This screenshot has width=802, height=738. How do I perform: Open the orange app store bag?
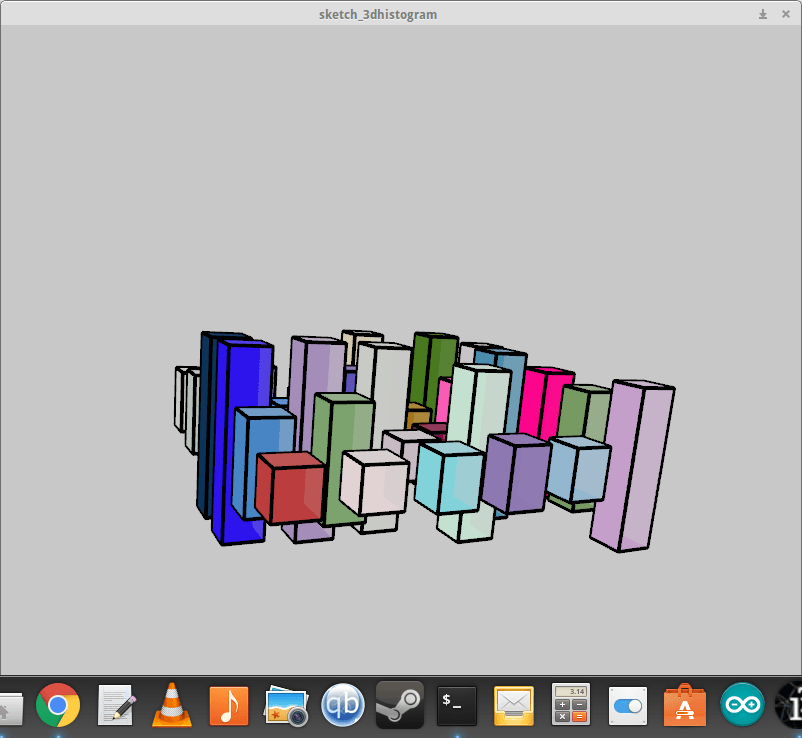point(684,705)
